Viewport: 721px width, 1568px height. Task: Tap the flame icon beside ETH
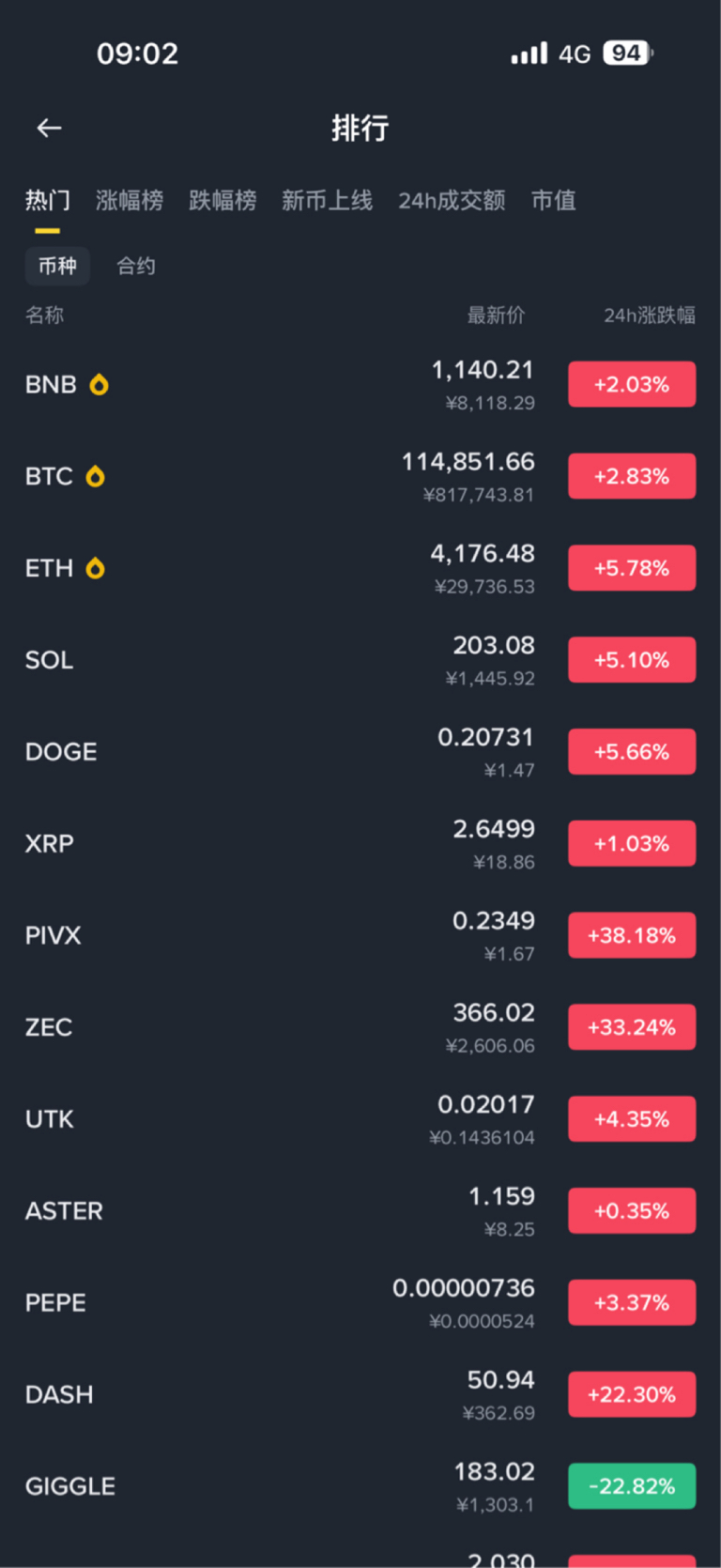click(x=95, y=568)
